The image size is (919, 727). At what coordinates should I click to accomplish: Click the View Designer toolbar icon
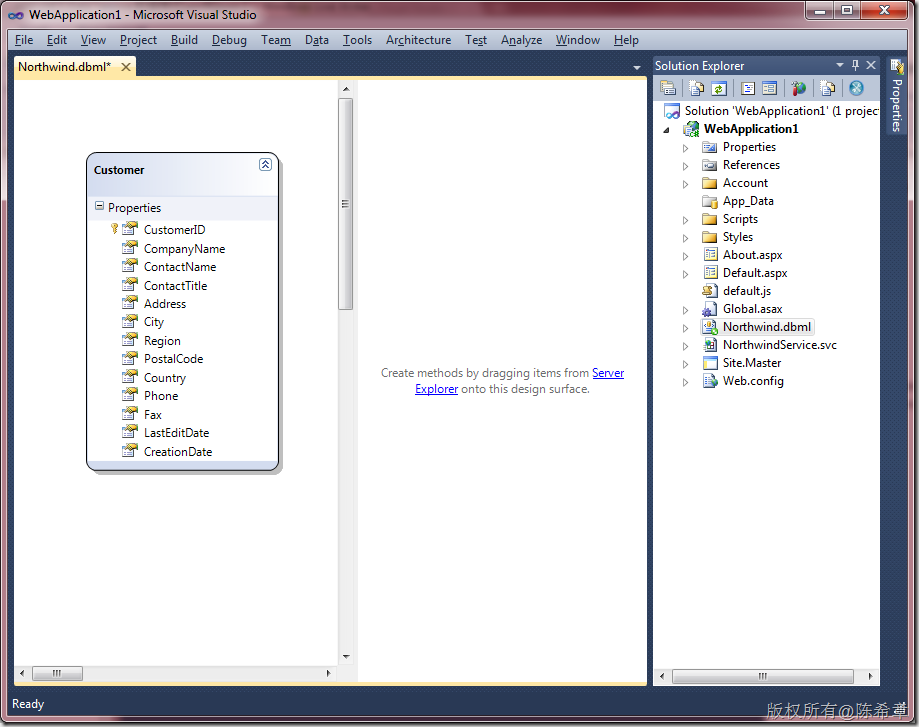(770, 89)
